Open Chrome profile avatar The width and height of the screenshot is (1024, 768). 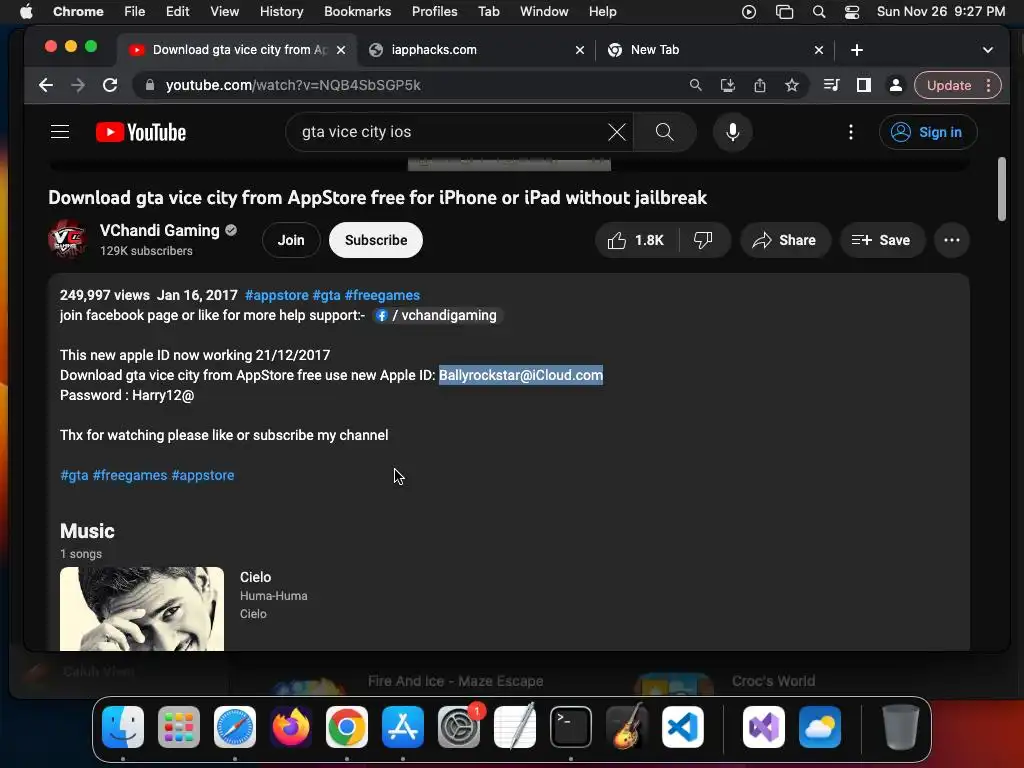pos(896,85)
